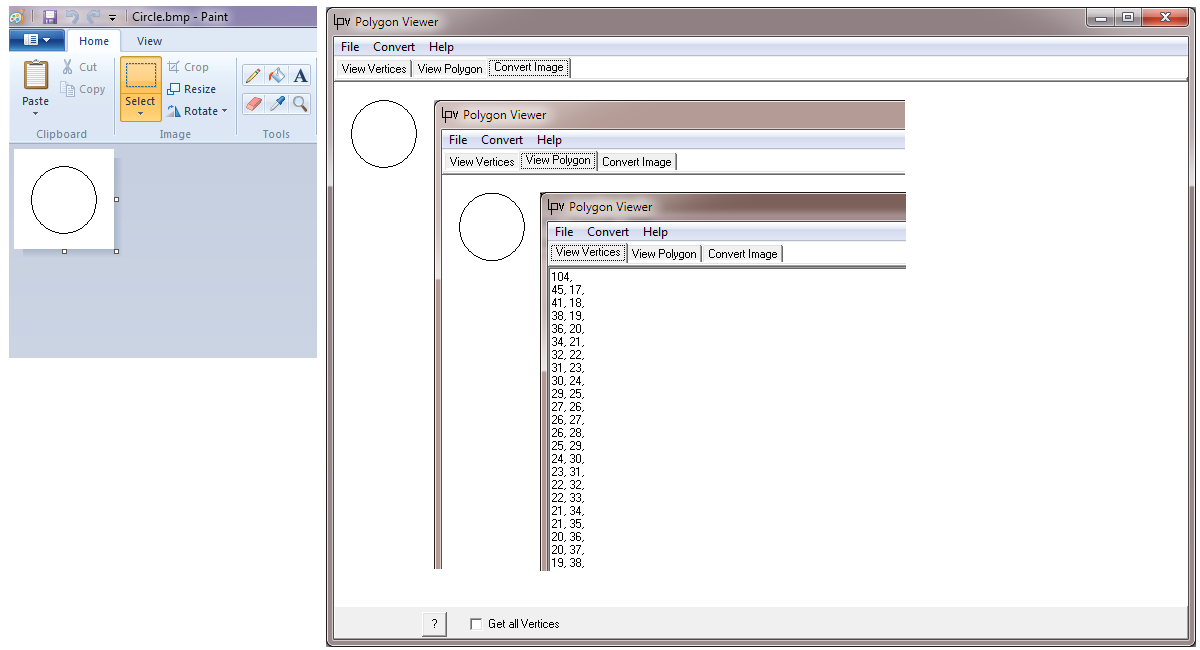Open the Resize tool
1200x650 pixels.
(x=192, y=89)
